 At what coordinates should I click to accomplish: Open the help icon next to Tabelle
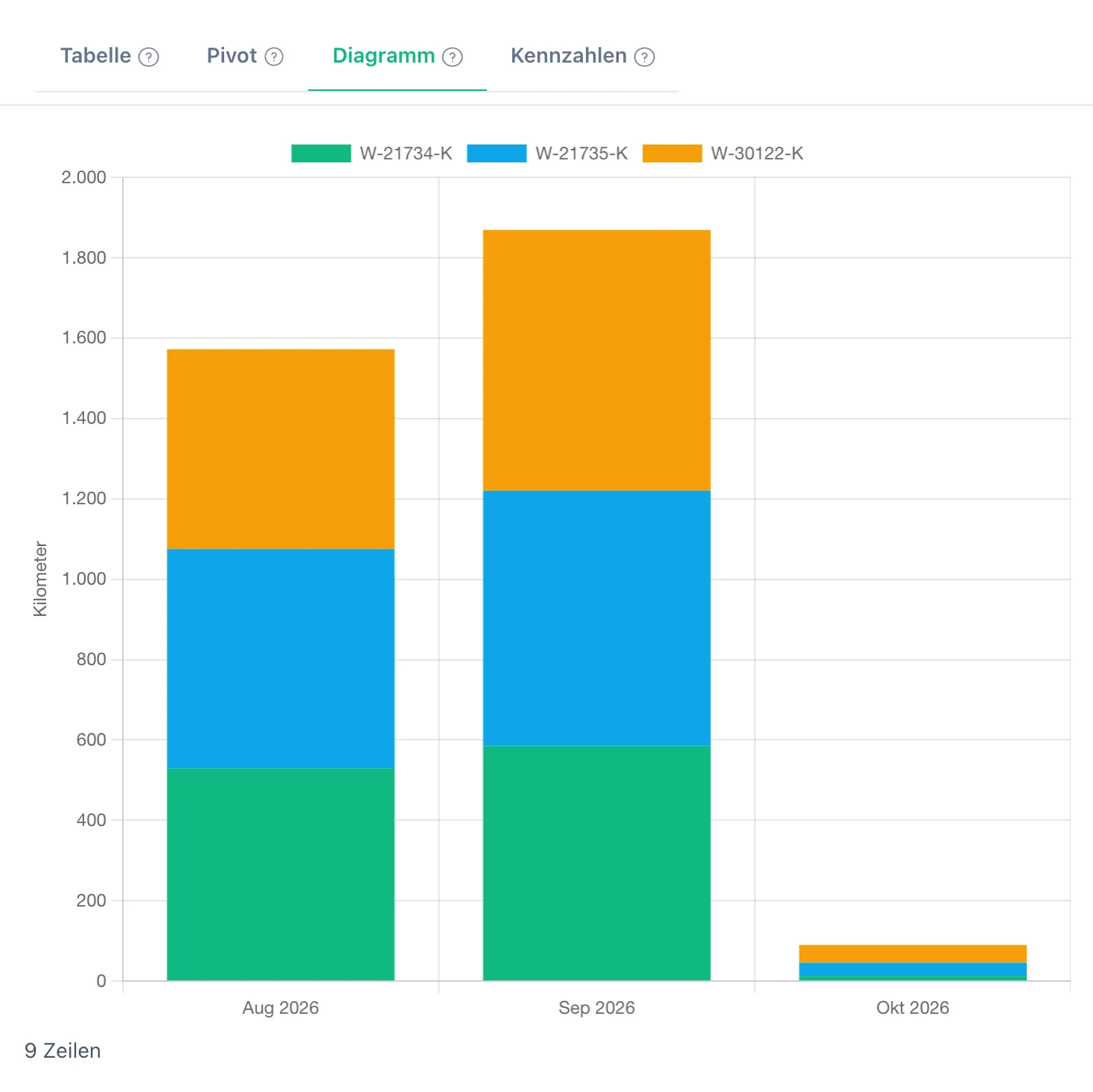pos(149,57)
